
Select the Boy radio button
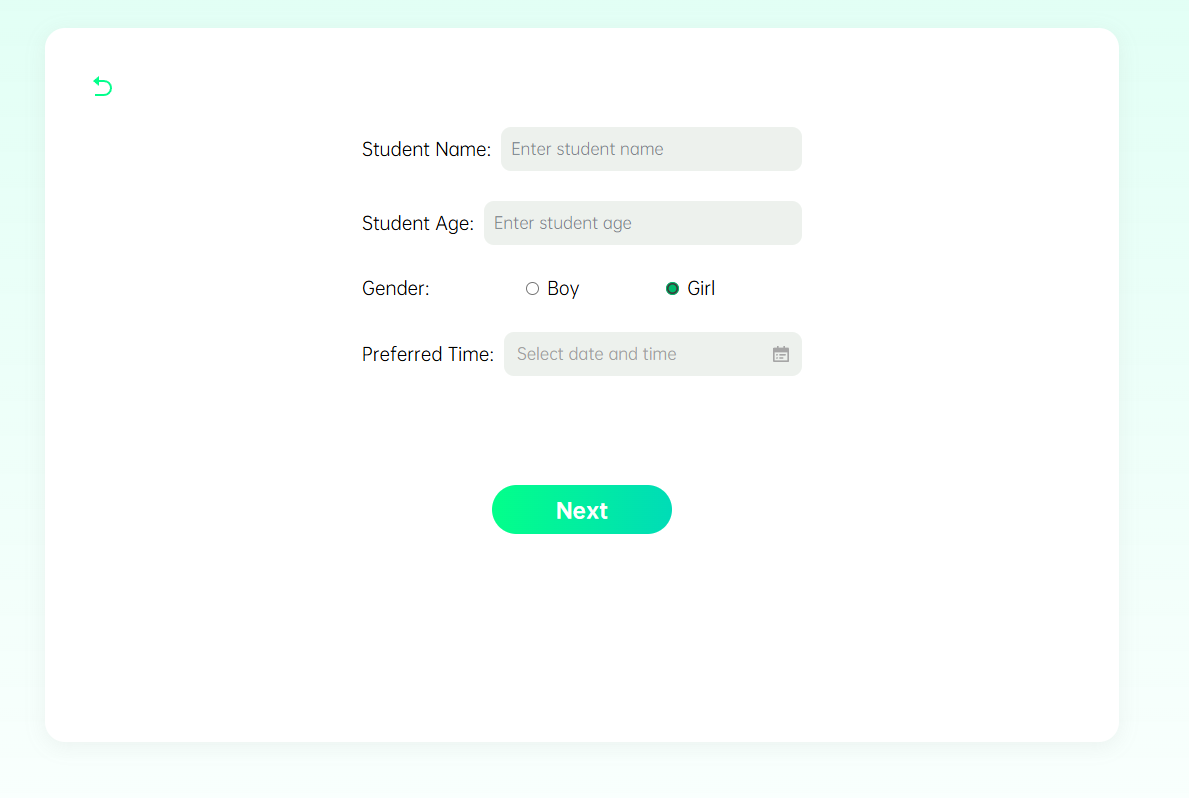click(532, 288)
